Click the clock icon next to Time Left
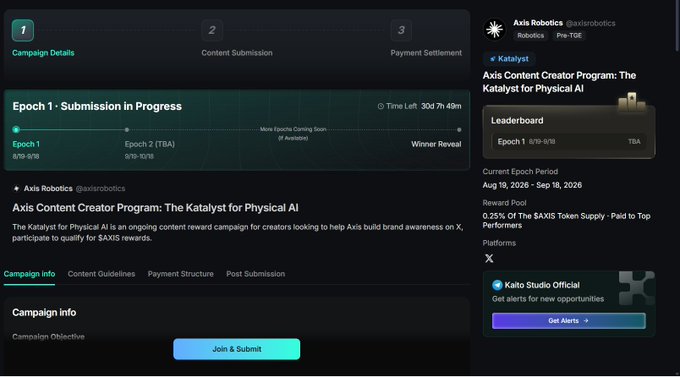 [381, 106]
